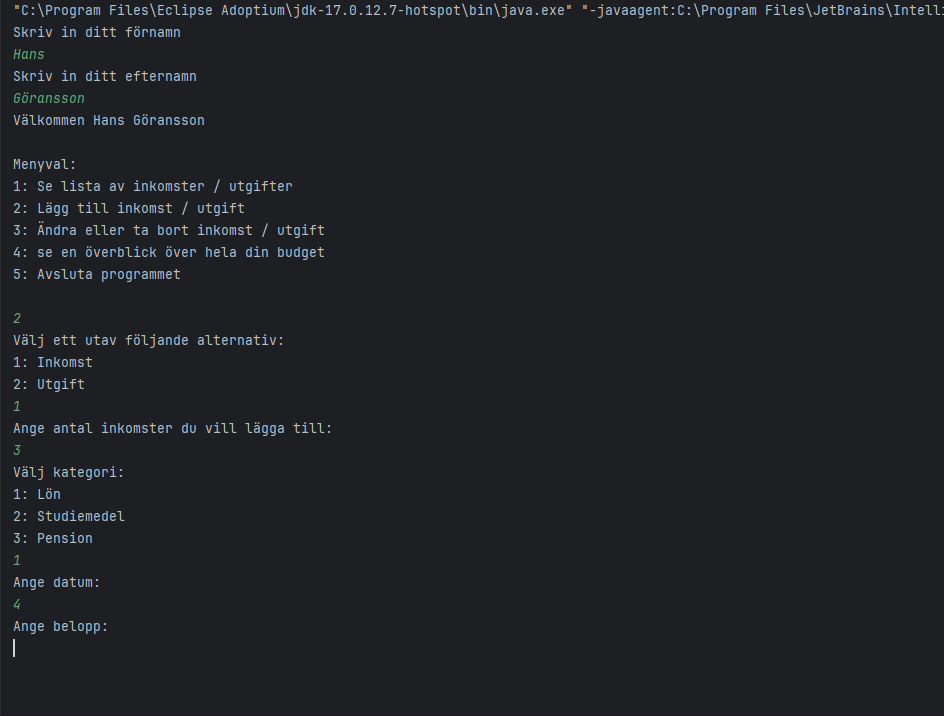944x716 pixels.
Task: Click the '2: Studiemedel' category line
Action: click(x=69, y=517)
